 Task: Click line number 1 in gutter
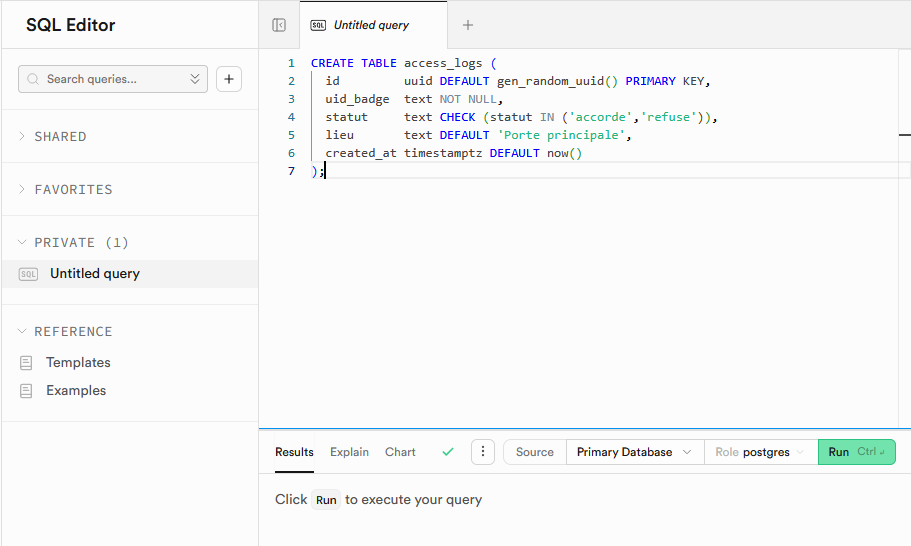point(291,63)
